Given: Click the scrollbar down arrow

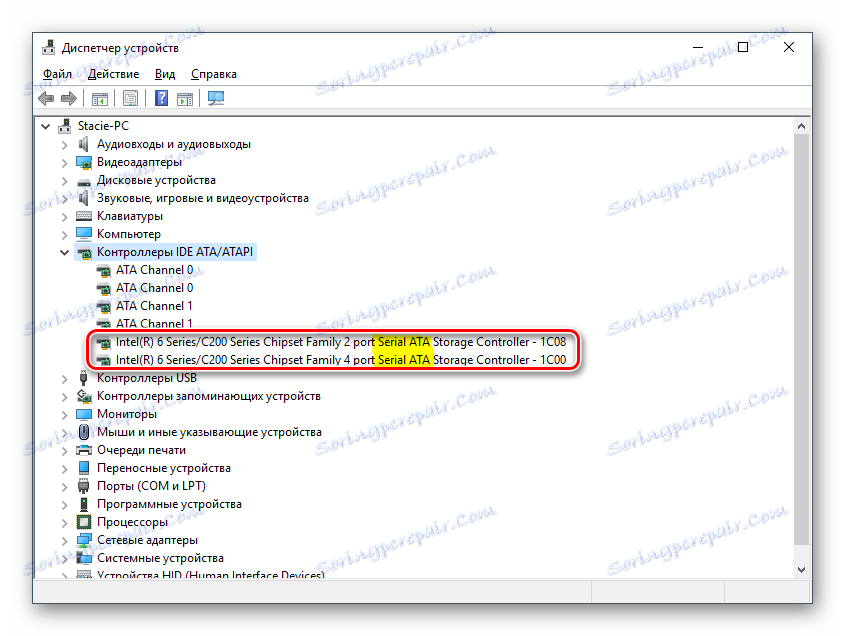Looking at the screenshot, I should pos(801,570).
